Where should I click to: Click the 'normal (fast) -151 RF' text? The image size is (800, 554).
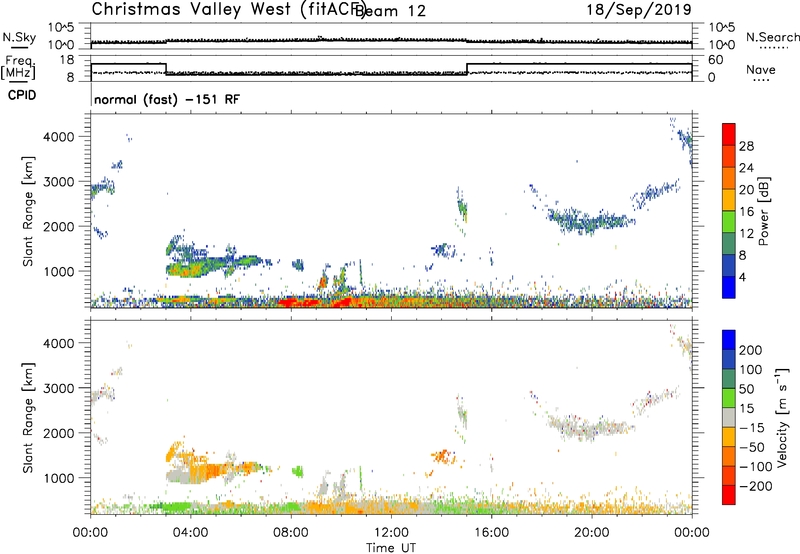click(166, 99)
